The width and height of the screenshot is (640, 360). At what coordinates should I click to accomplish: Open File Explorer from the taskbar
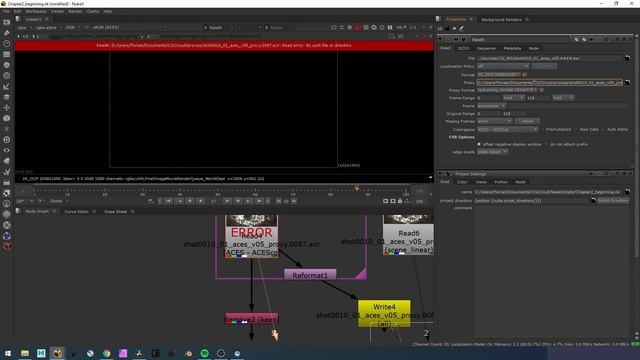[25, 353]
